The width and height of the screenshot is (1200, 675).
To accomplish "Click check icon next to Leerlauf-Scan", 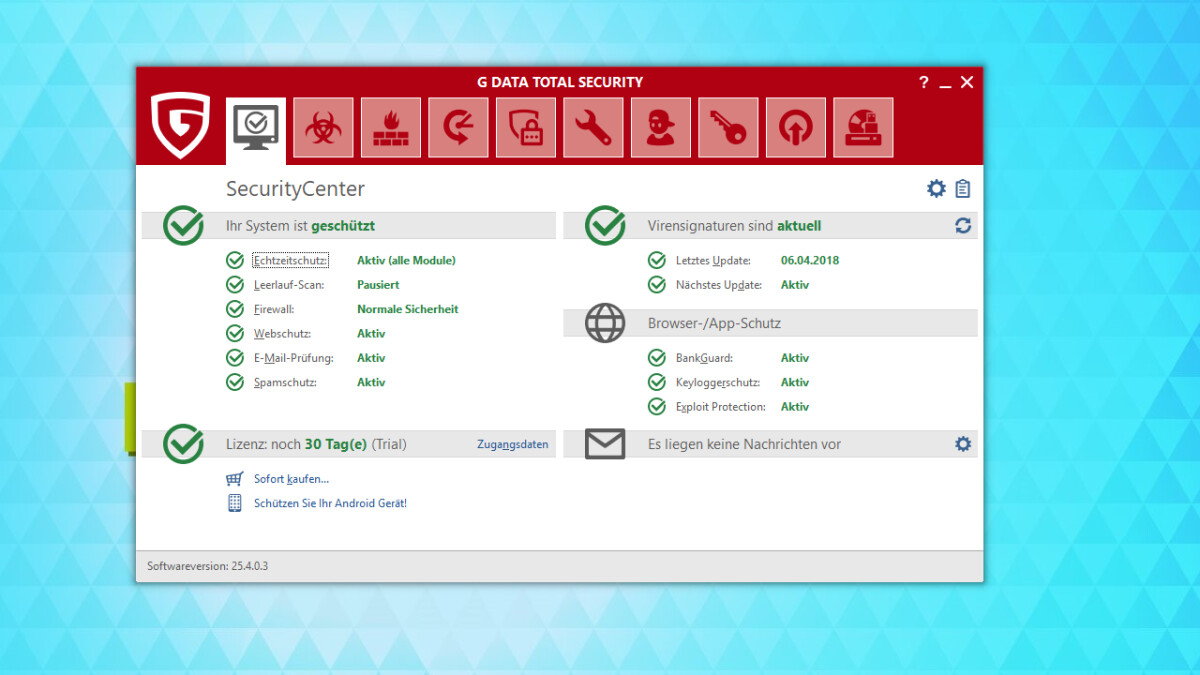I will click(235, 285).
